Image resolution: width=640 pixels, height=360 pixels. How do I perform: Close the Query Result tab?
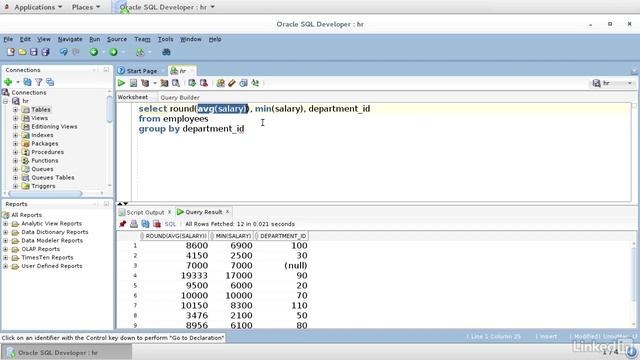click(227, 211)
